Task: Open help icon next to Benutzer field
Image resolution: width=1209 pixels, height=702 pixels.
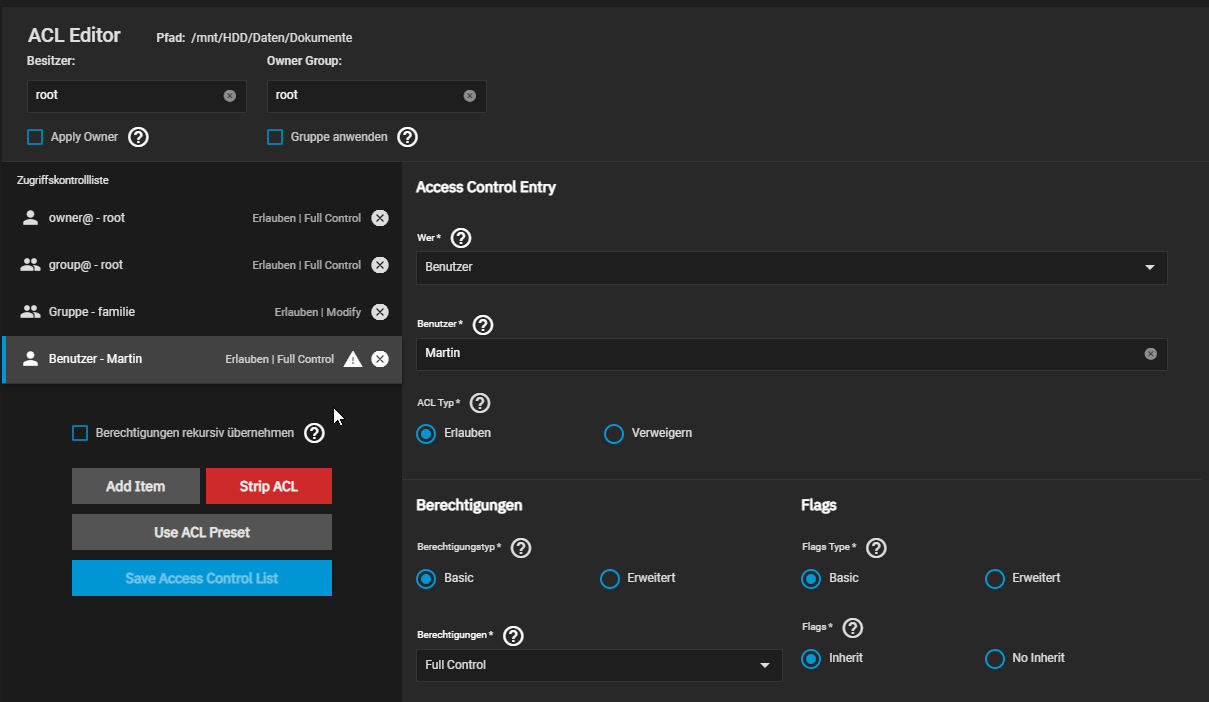Action: tap(483, 325)
